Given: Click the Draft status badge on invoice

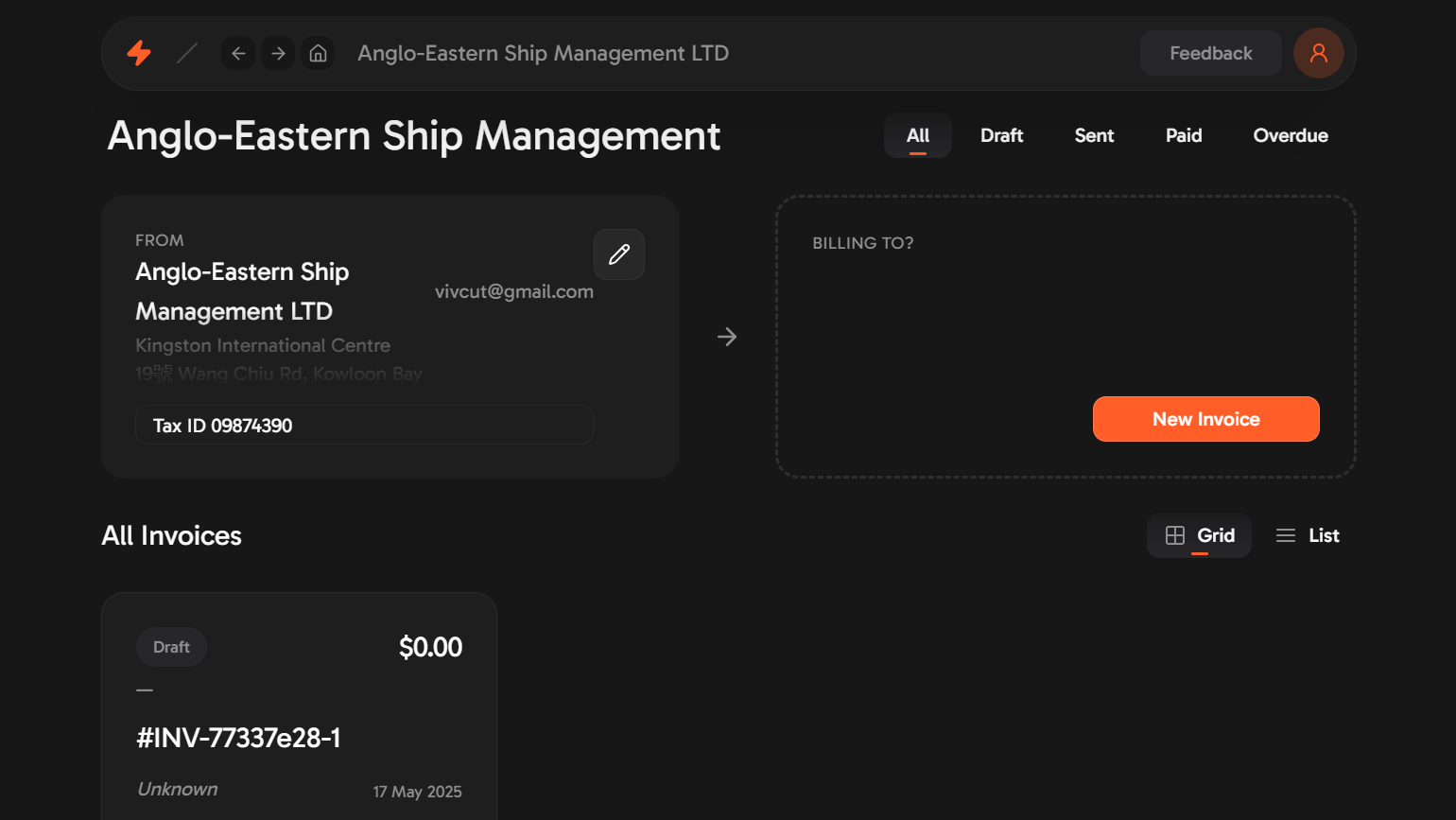Looking at the screenshot, I should pos(171,647).
